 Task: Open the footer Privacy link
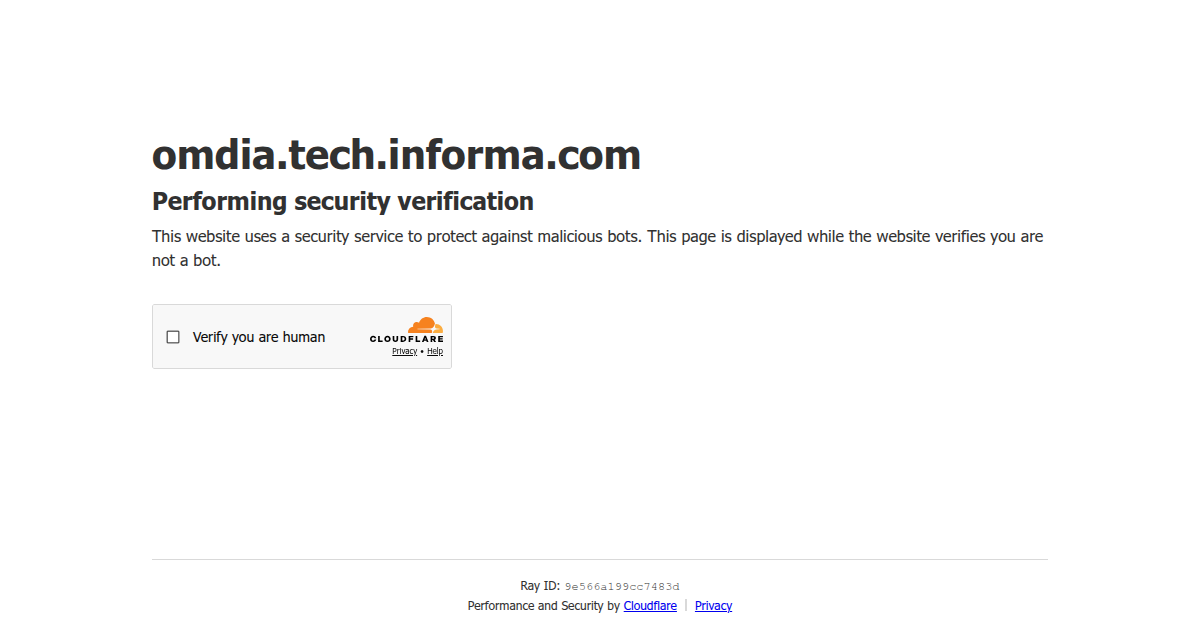coord(713,606)
